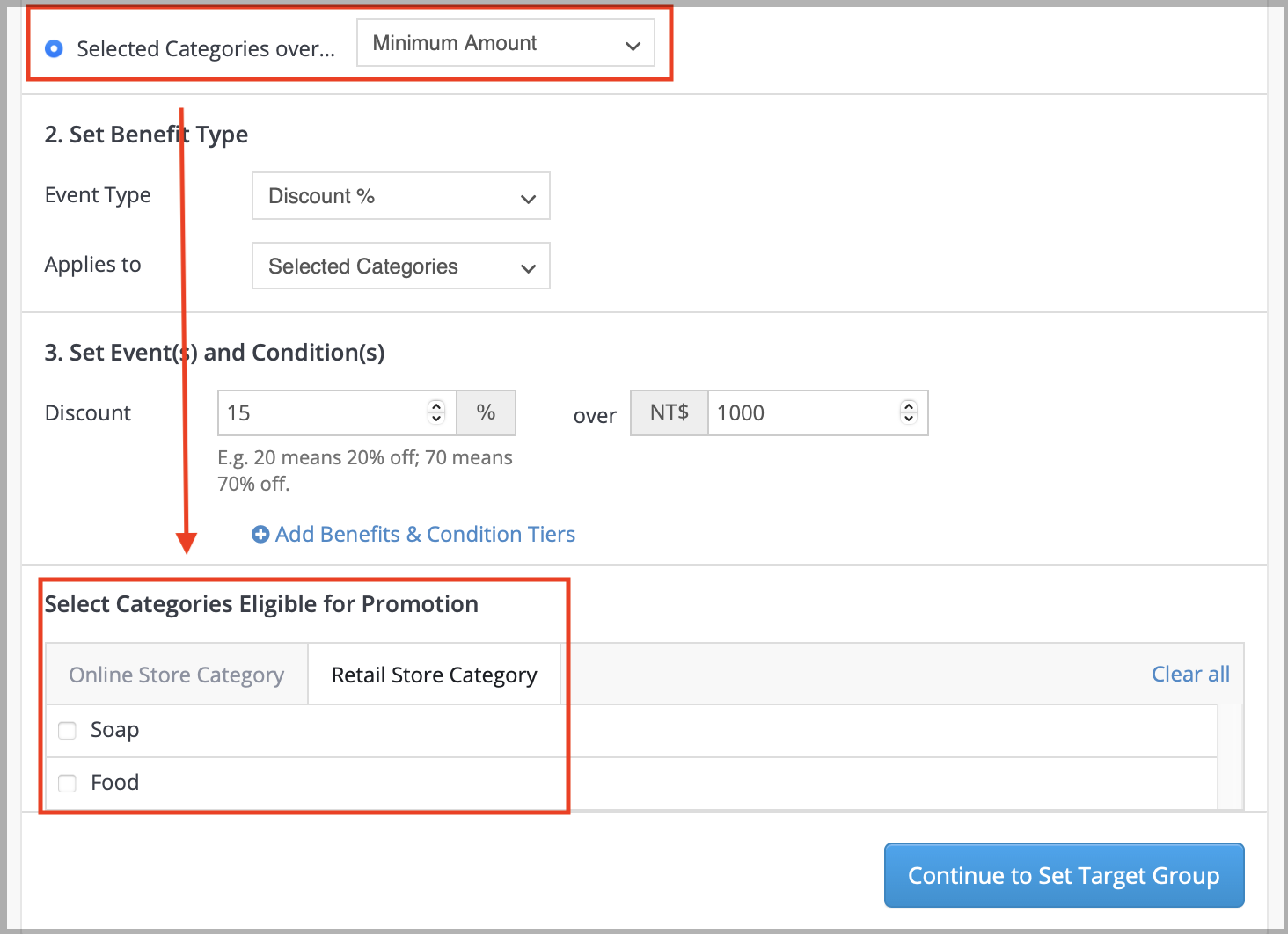
Task: Click the 'E.g. 20 means 20% off' hint text
Action: click(x=365, y=471)
